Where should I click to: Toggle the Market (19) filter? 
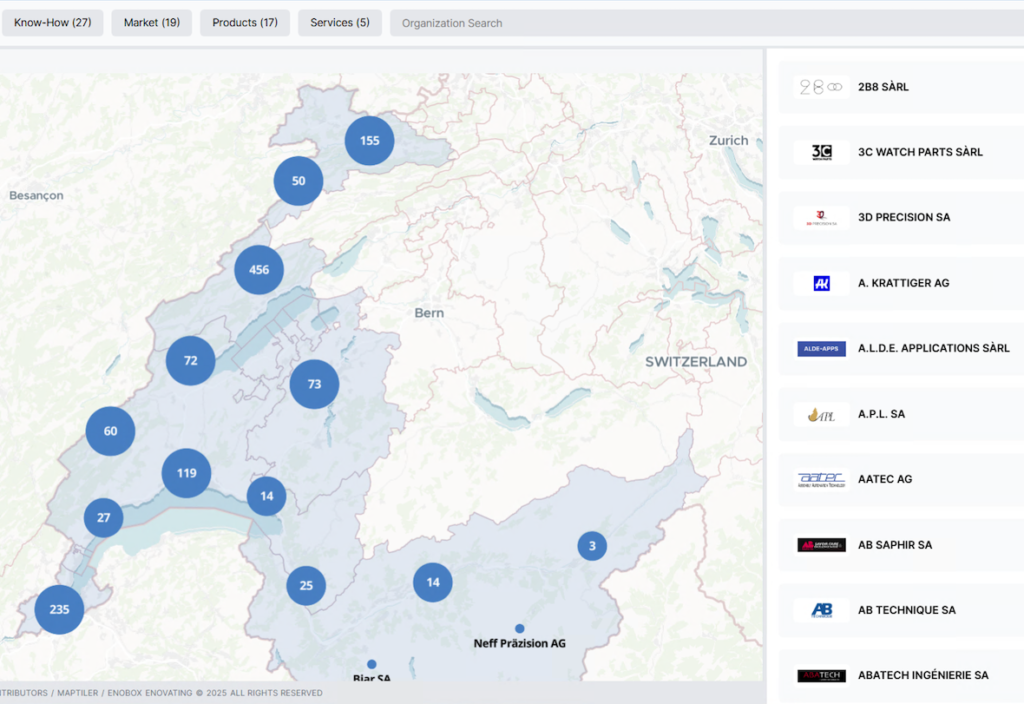click(x=151, y=22)
